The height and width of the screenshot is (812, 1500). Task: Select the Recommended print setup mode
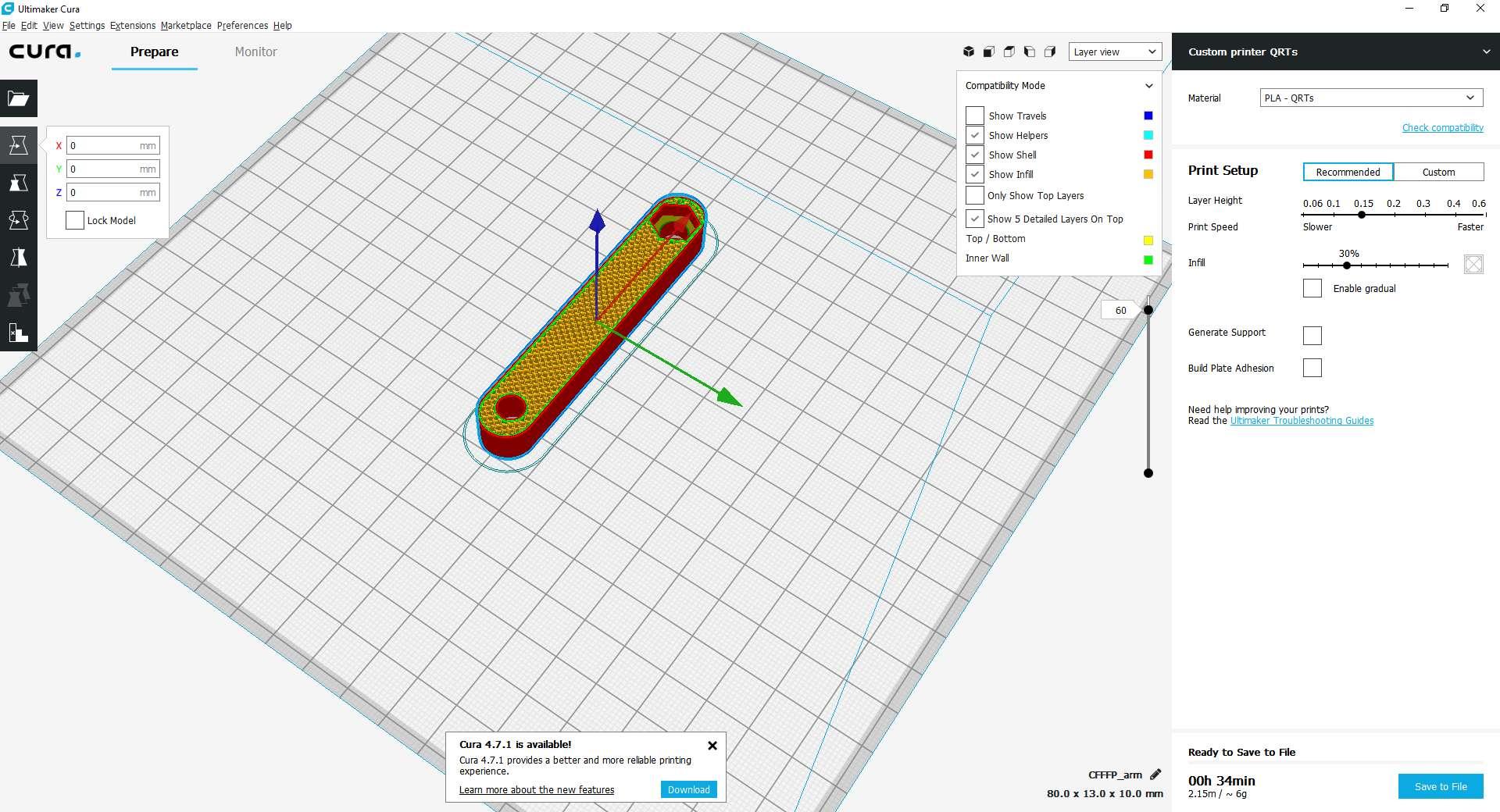pos(1348,172)
